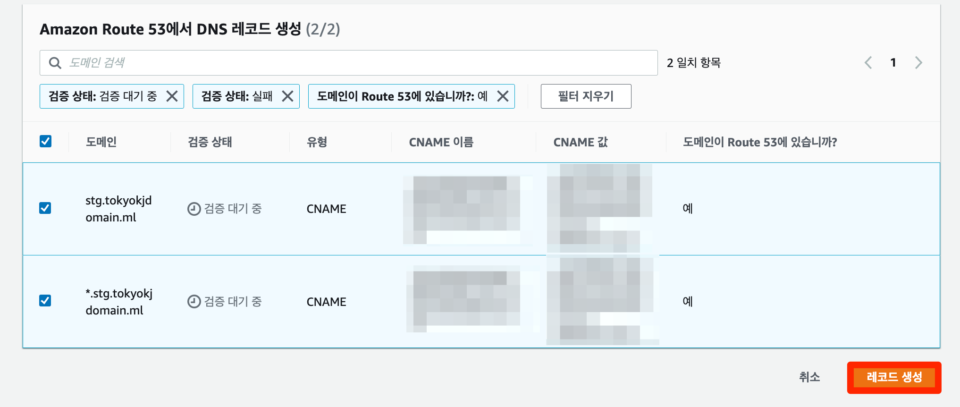Screen dimensions: 960x407
Task: Select page number 1 in pagination
Action: tap(893, 62)
